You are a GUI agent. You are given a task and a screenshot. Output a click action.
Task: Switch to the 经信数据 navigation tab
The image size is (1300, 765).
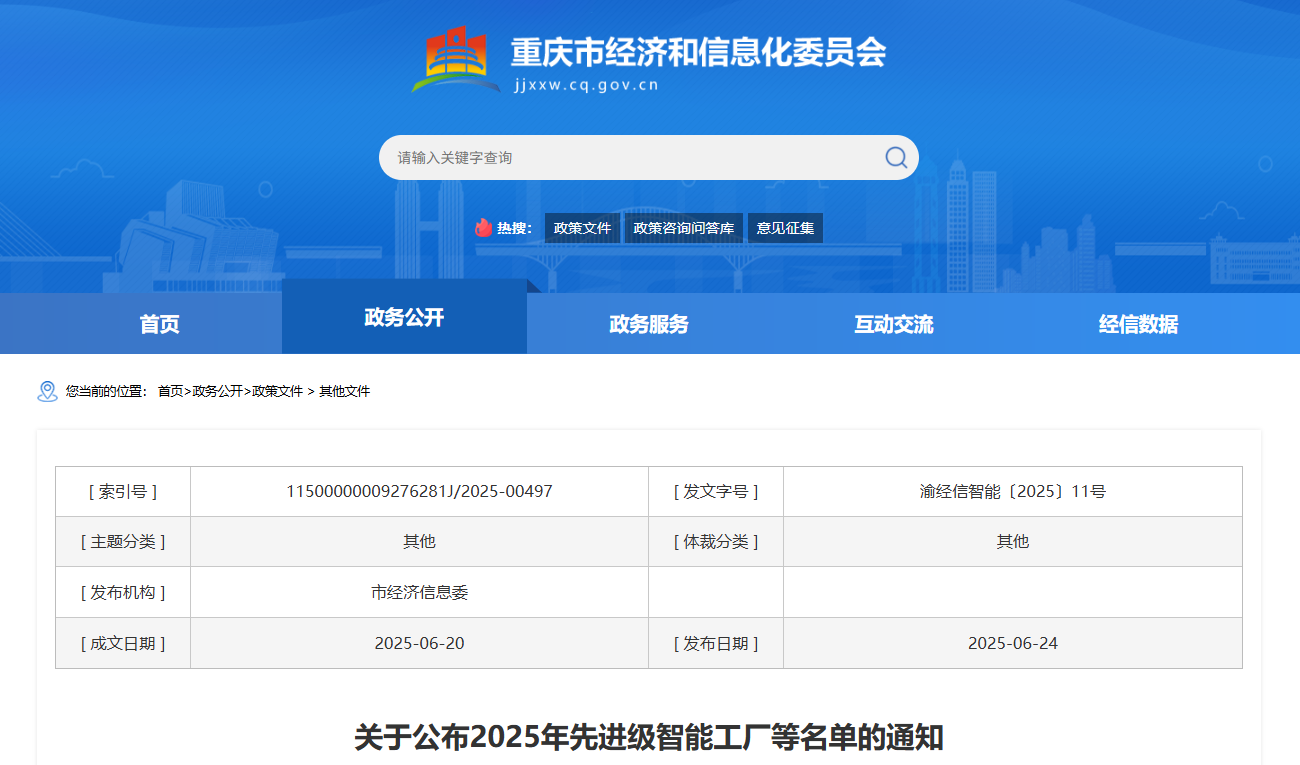click(x=1138, y=324)
